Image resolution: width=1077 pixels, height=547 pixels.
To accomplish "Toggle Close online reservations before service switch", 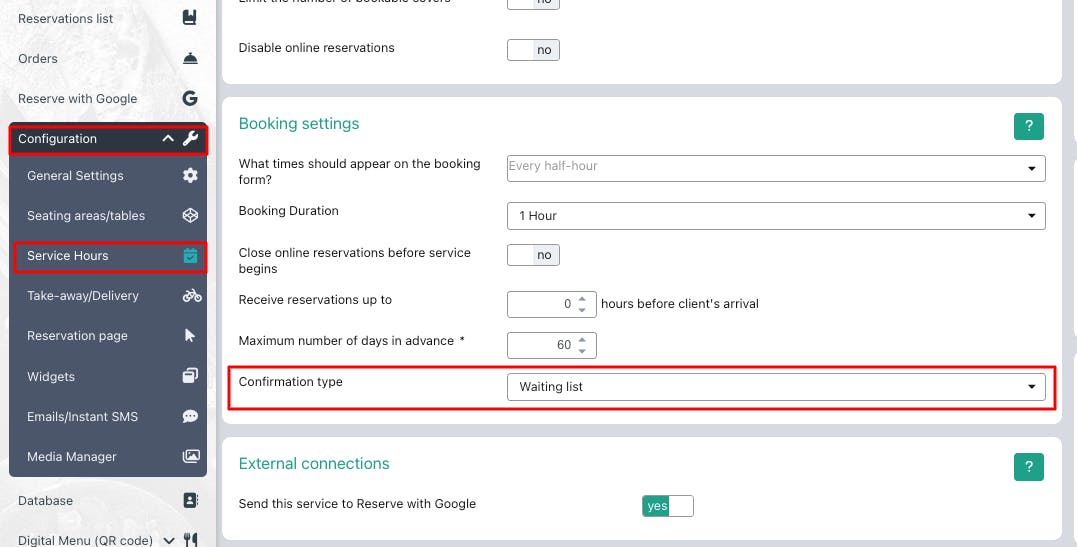I will [533, 255].
